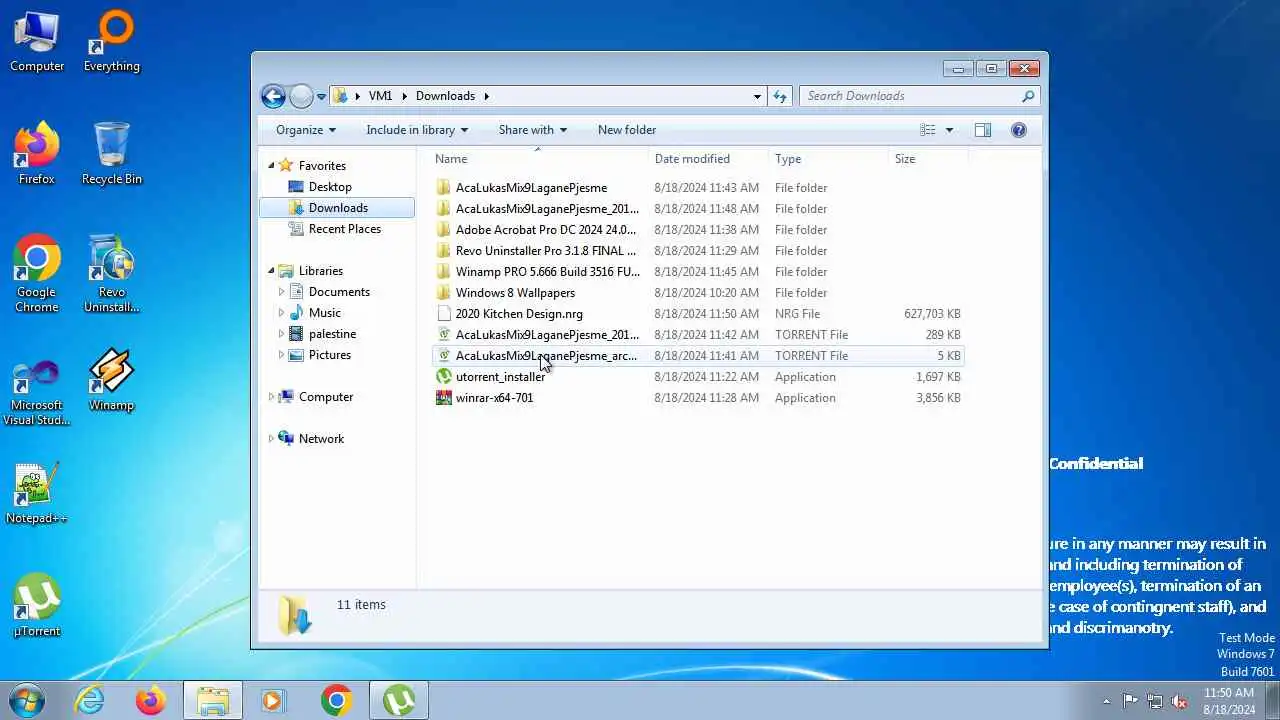Select the Adobe Acrobat Pro DC 2024 folder
This screenshot has height=720, width=1280.
[x=698, y=230]
